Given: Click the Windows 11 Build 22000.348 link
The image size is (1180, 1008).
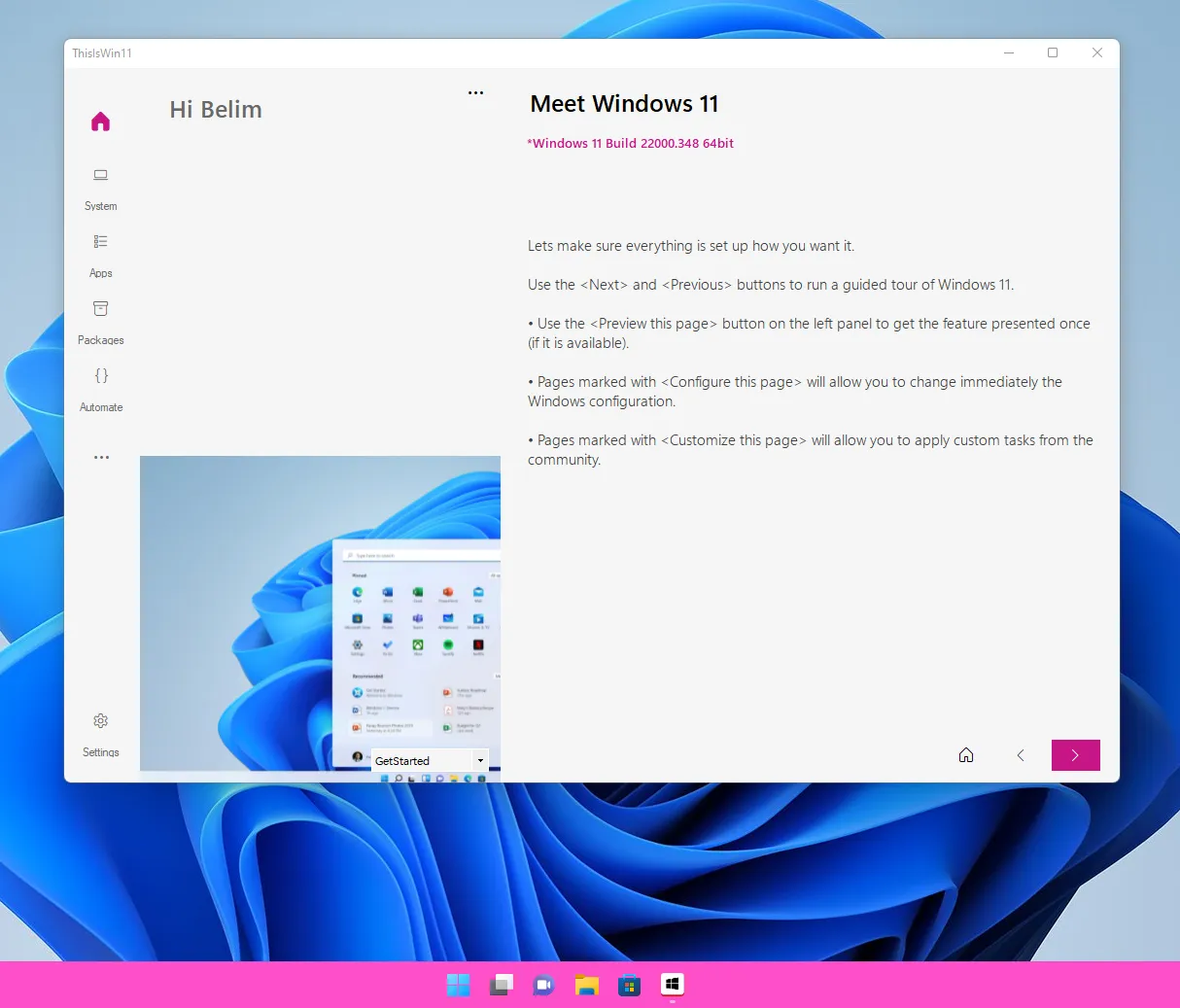Looking at the screenshot, I should tap(631, 143).
